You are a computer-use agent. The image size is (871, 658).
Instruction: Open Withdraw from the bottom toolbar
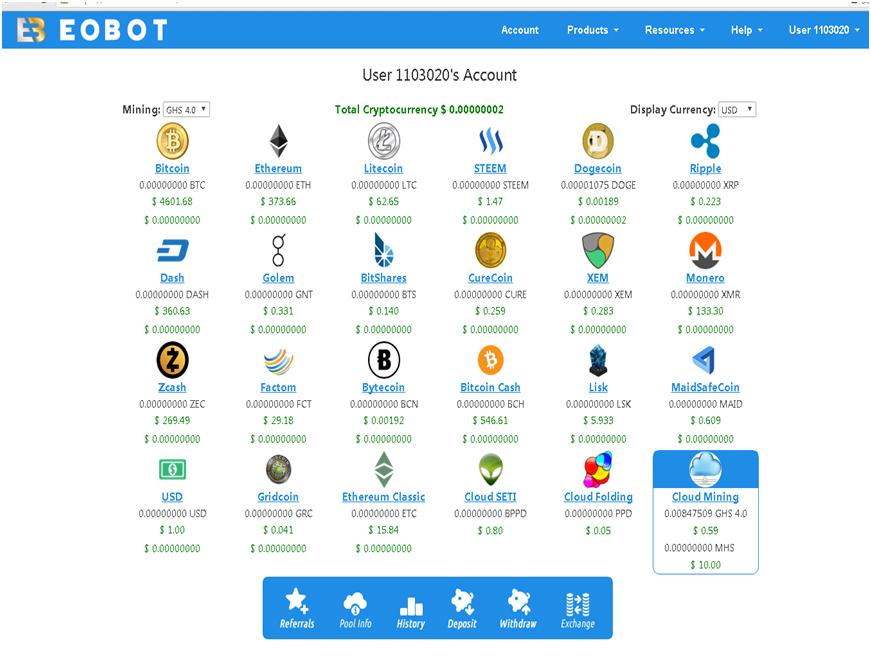pos(518,609)
